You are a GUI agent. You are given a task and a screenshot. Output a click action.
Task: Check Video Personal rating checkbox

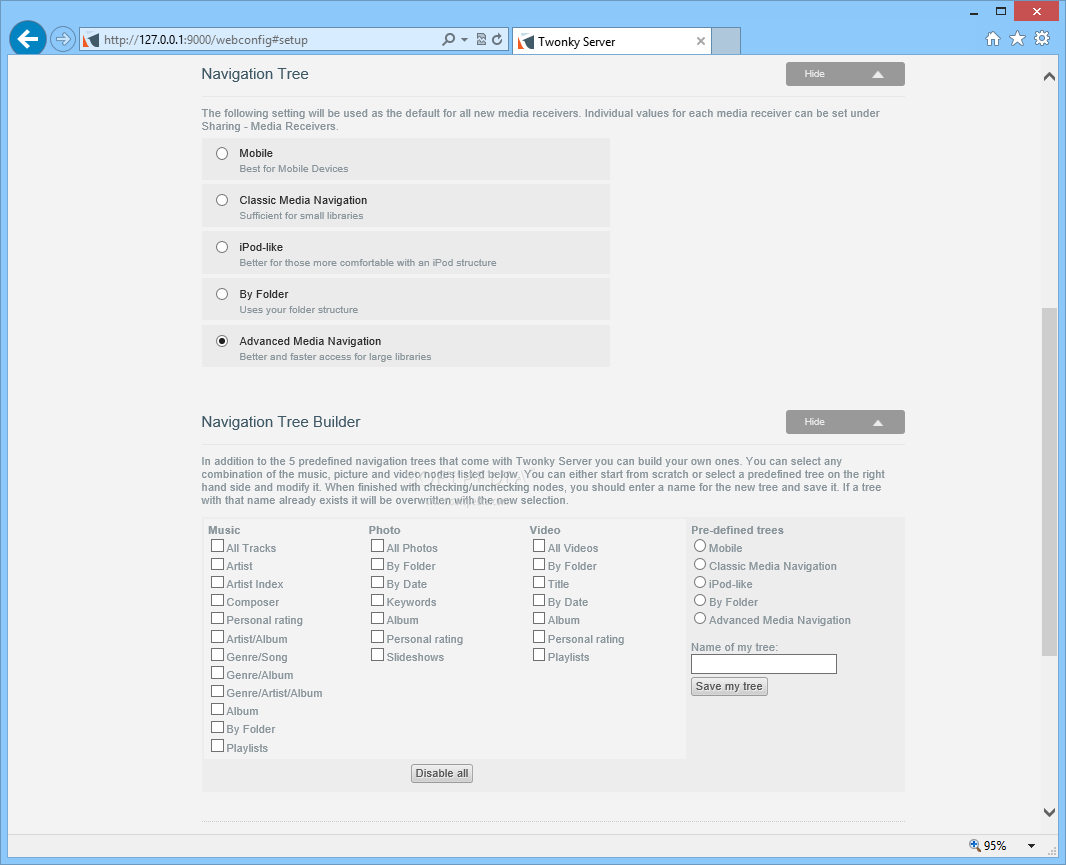pos(539,637)
